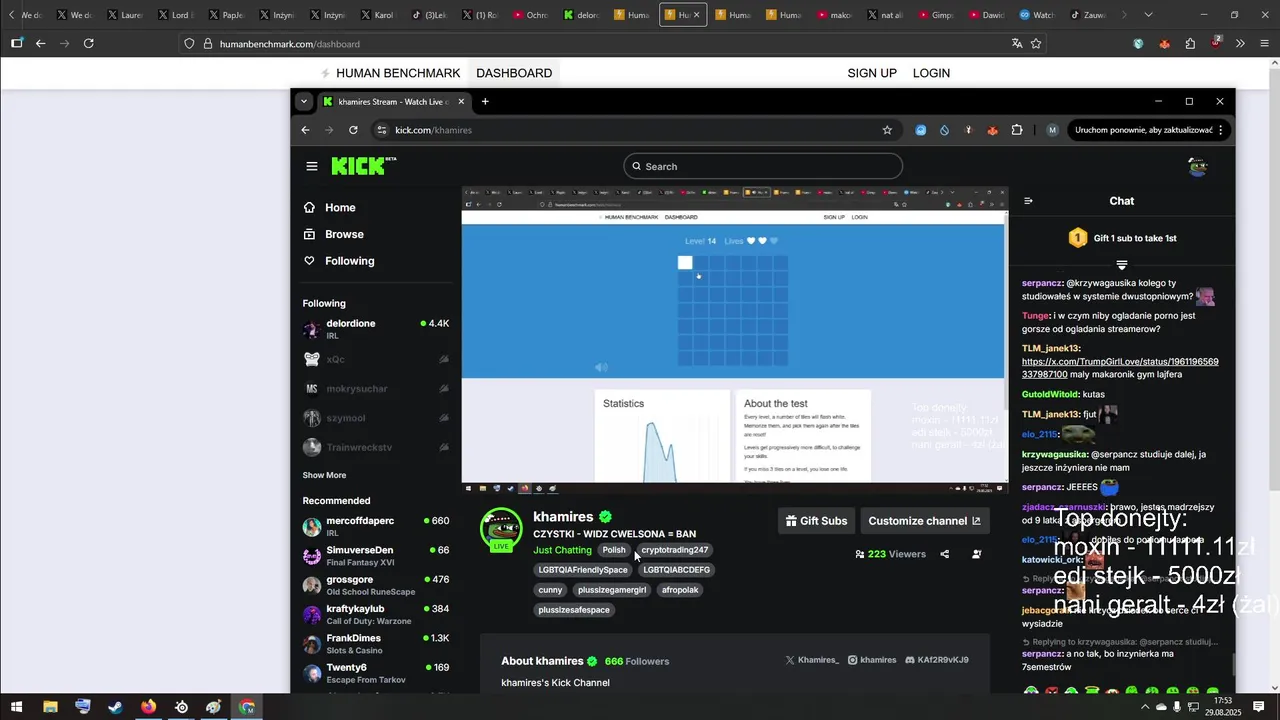1280x720 pixels.
Task: Click the follow user icon beside share
Action: coord(977,554)
